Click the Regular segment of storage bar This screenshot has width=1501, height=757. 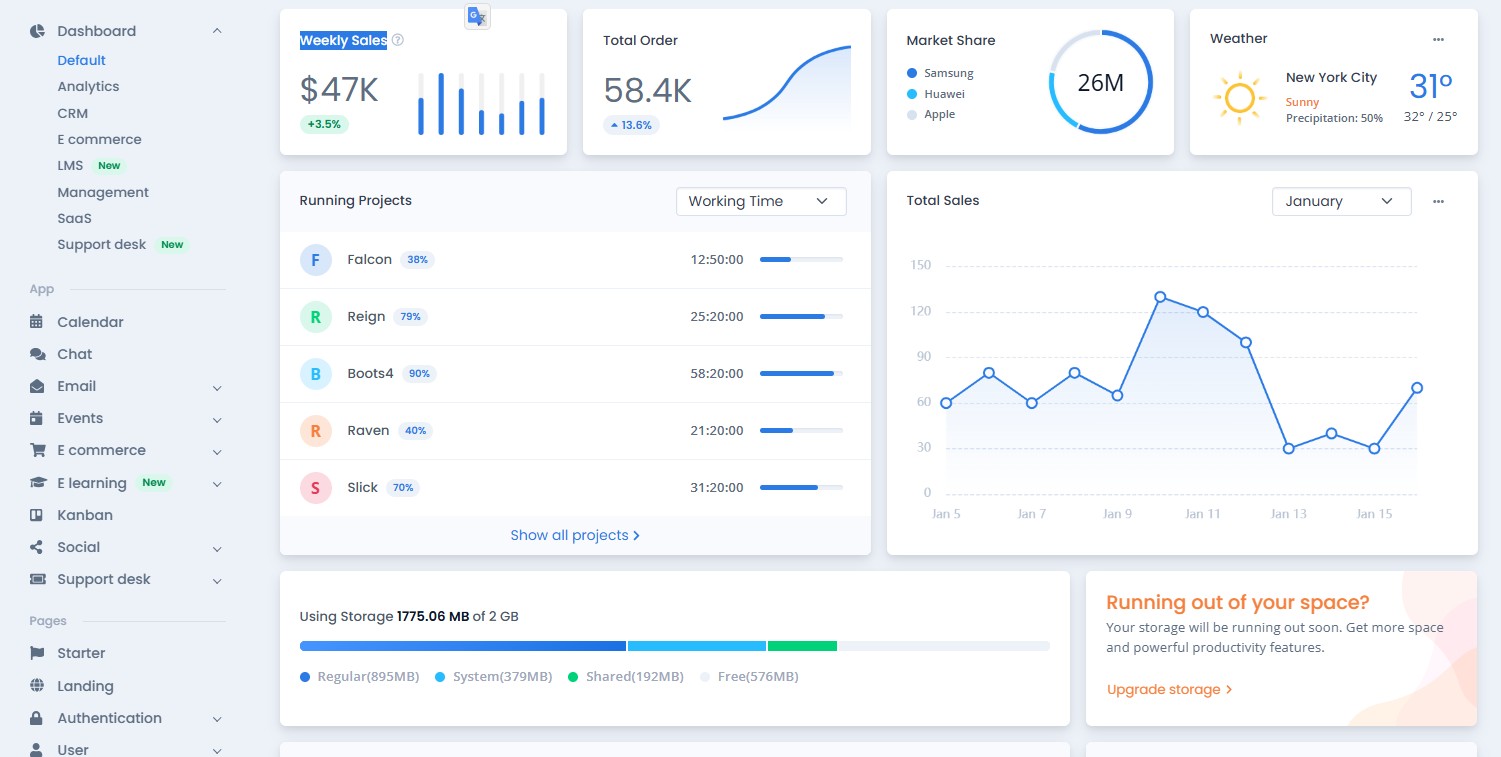pos(463,646)
